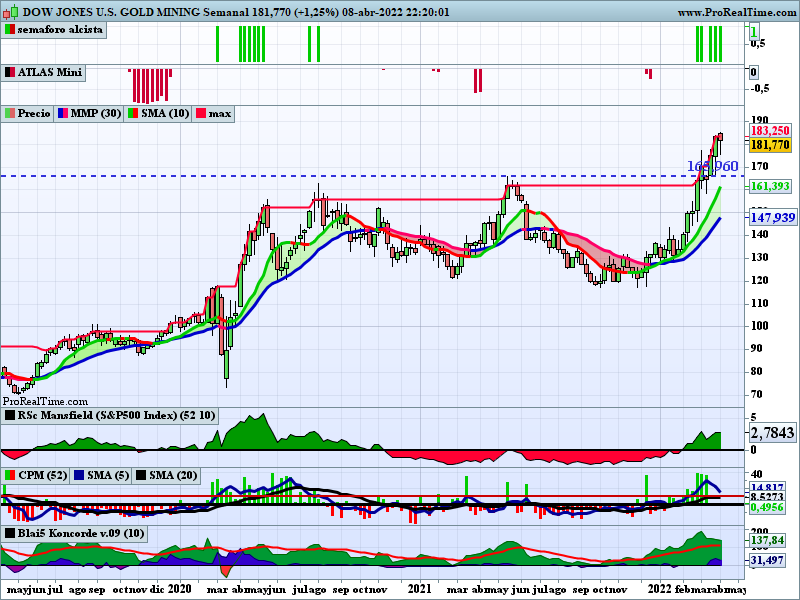Click the 137,84 Koncorde value tag
Screen dimensions: 800x600
click(767, 540)
